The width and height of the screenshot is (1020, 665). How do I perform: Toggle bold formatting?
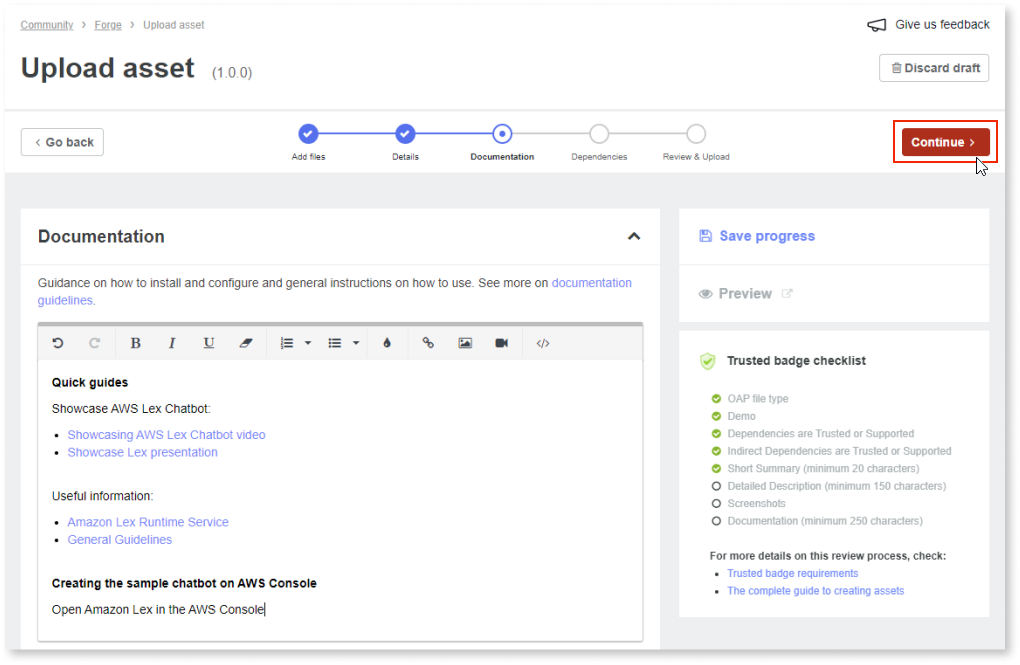135,343
